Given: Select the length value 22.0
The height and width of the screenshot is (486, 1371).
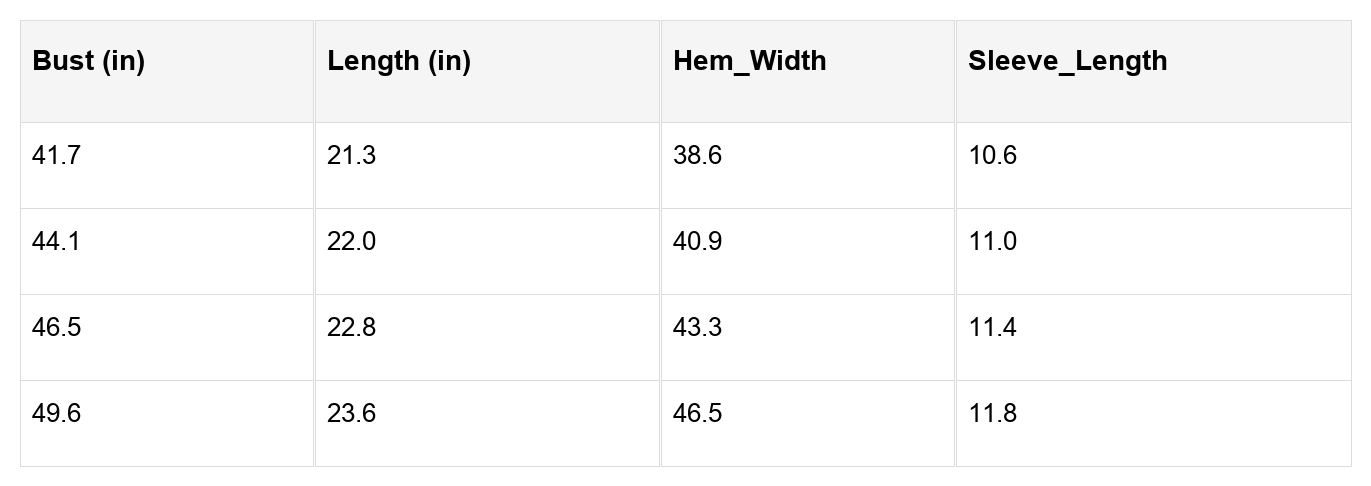Looking at the screenshot, I should tap(351, 242).
